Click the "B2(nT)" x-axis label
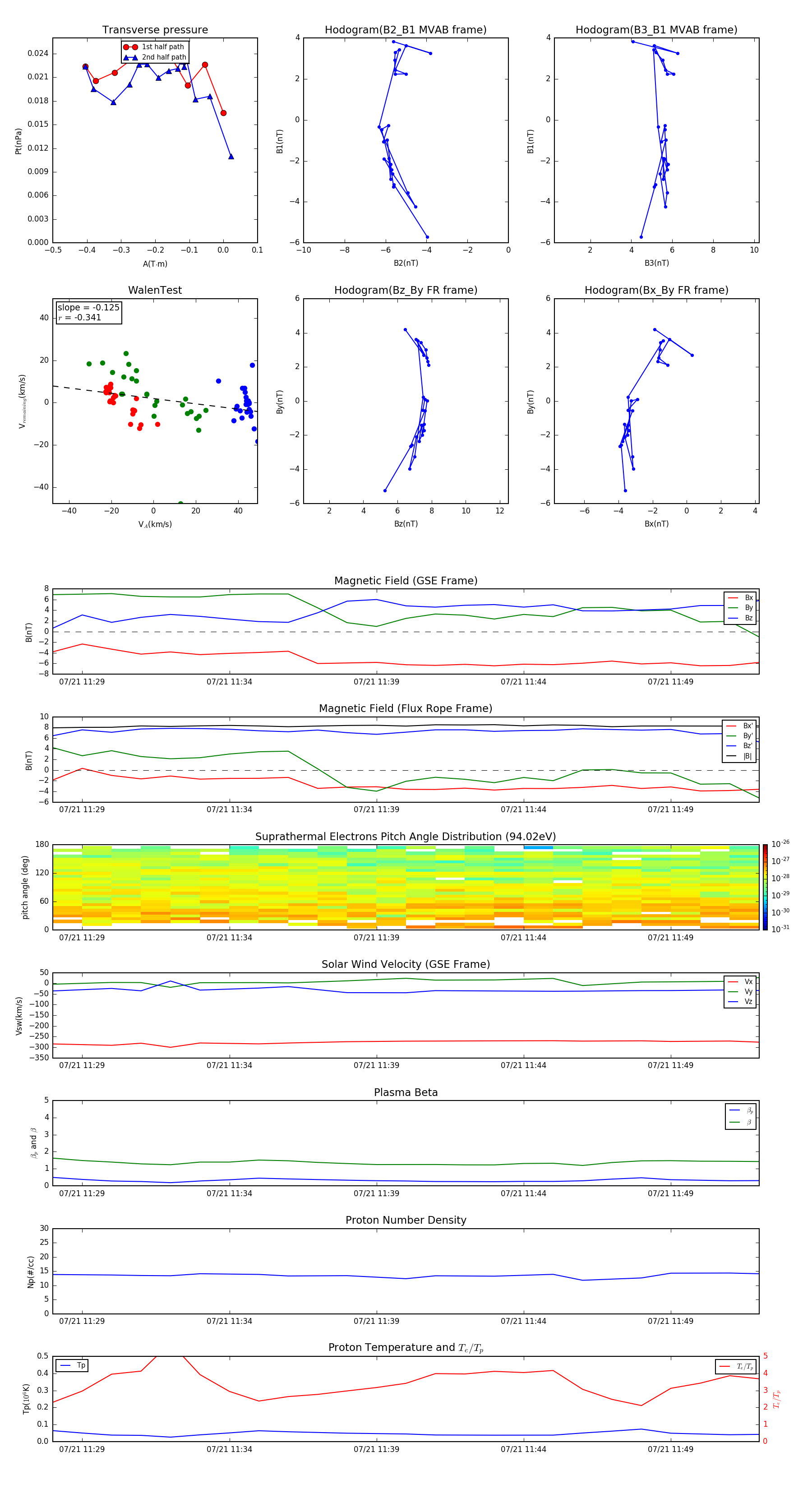 point(406,263)
